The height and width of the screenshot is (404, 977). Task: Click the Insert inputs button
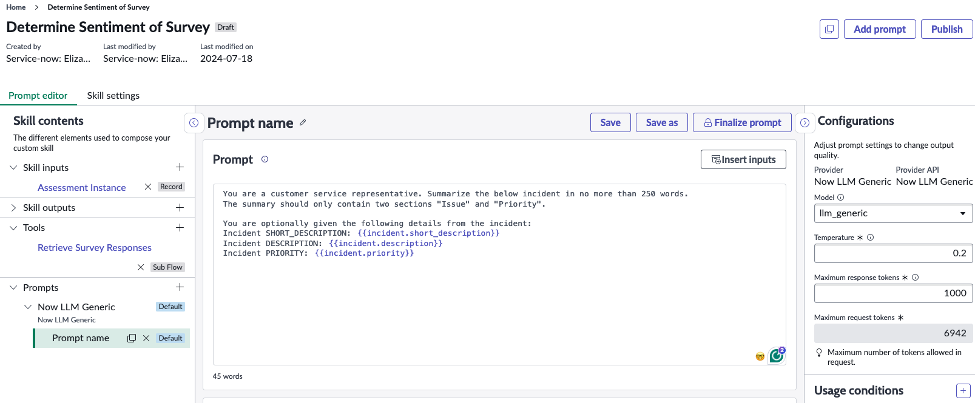pyautogui.click(x=743, y=160)
